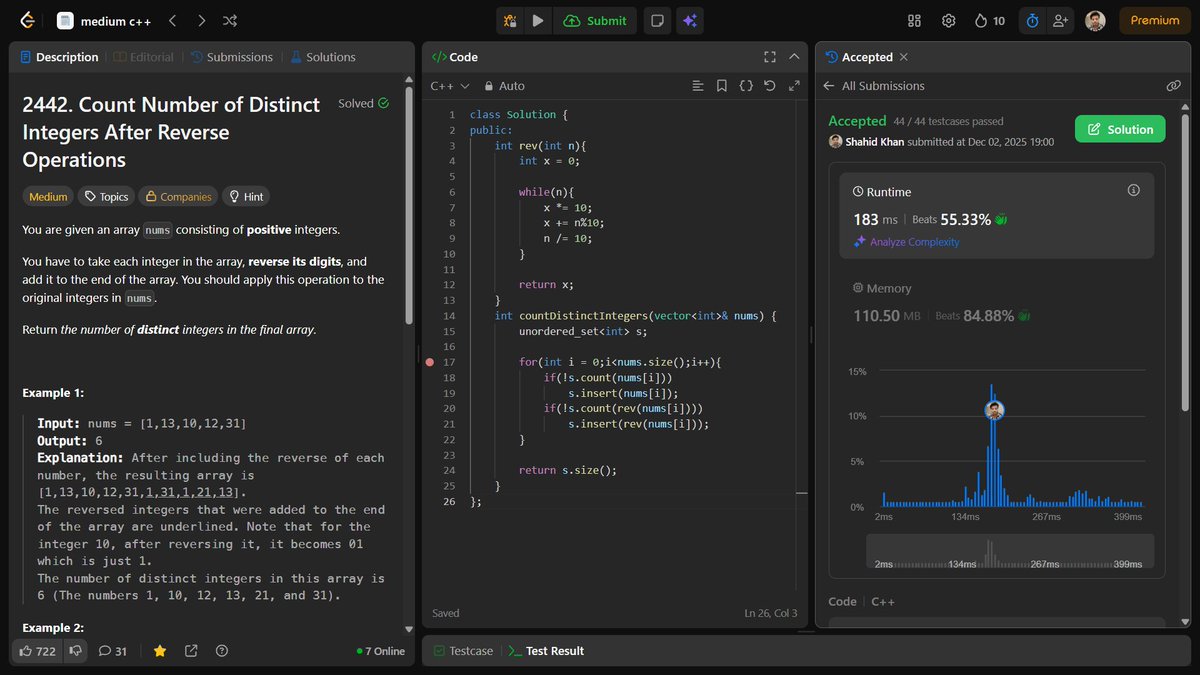This screenshot has height=675, width=1200.
Task: Open settings gear in top bar
Action: click(x=949, y=20)
